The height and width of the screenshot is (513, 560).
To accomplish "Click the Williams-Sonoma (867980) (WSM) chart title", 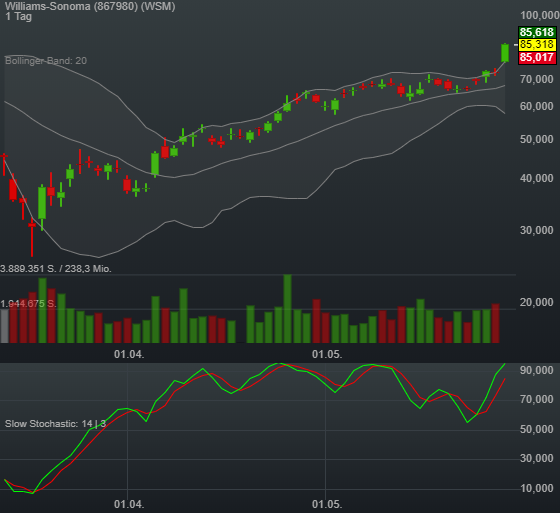I will (x=90, y=6).
